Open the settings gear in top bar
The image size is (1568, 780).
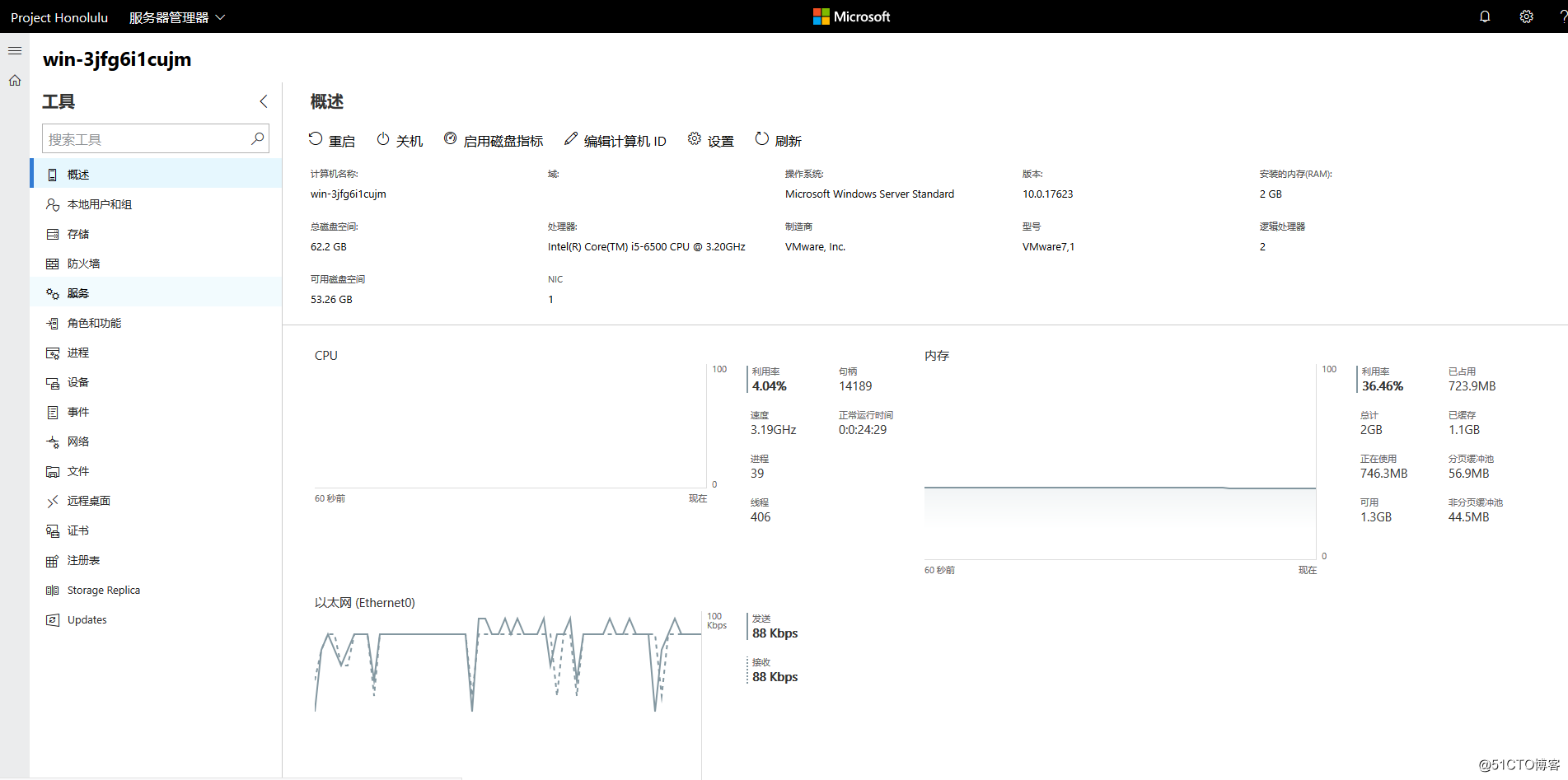[x=1526, y=16]
